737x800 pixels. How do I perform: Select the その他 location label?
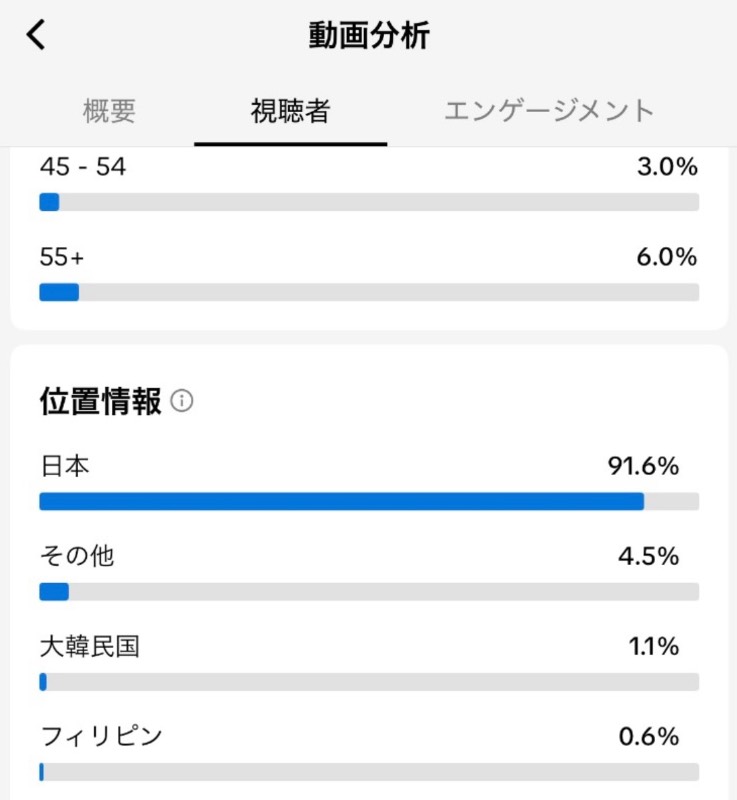[x=77, y=556]
